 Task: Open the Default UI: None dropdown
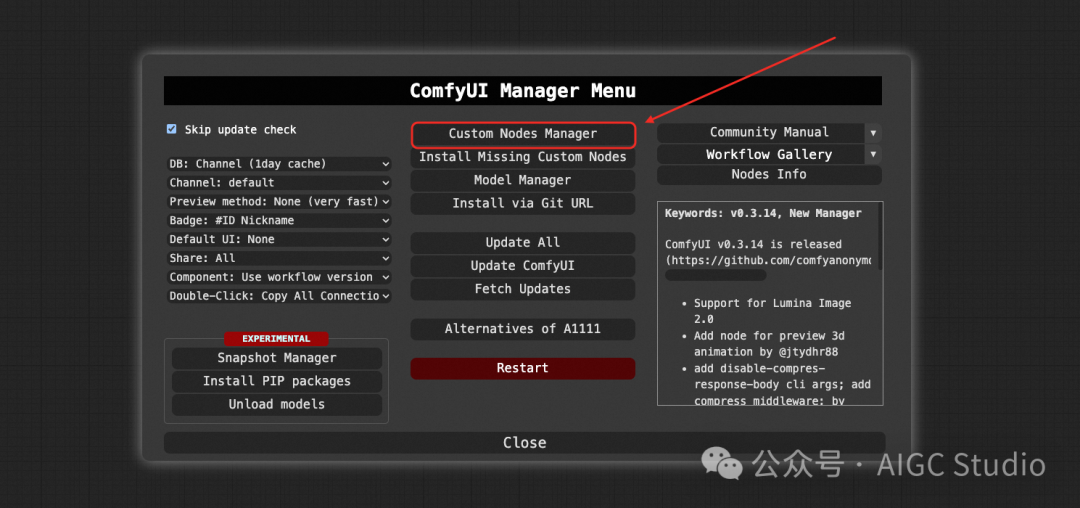click(x=279, y=240)
